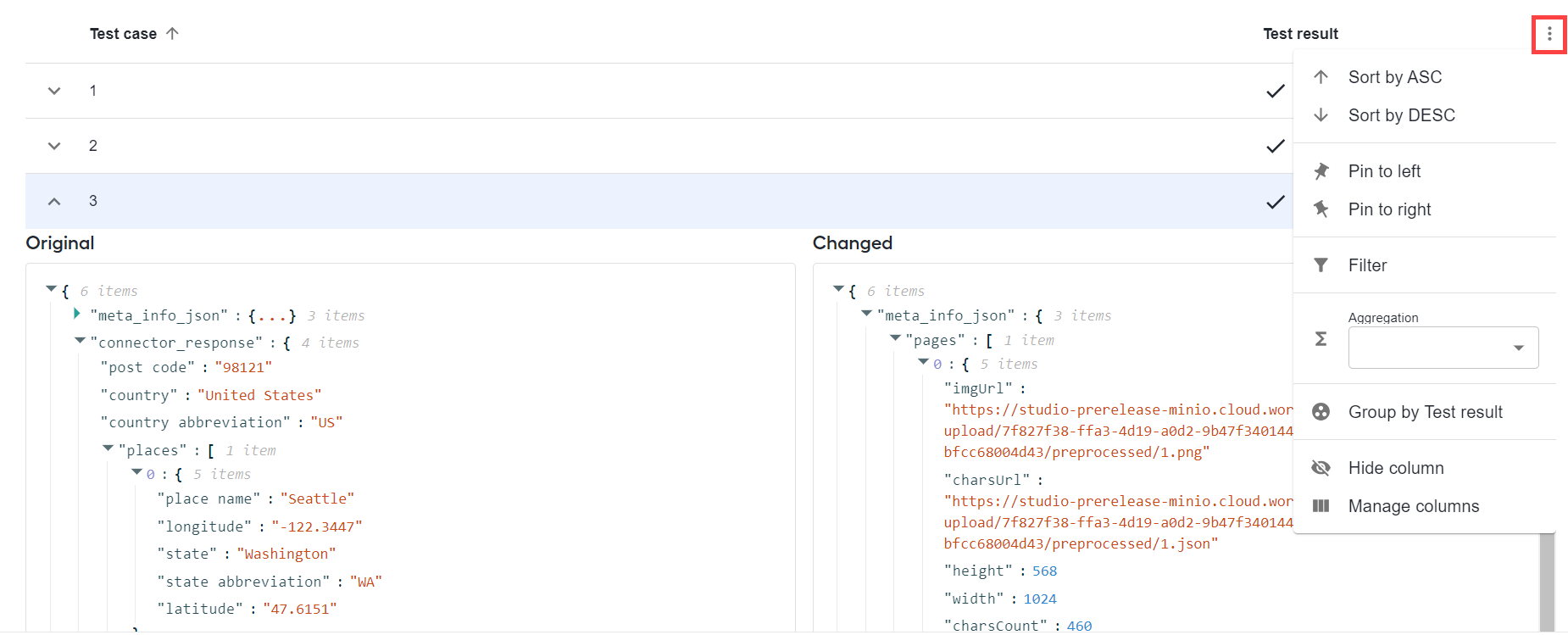The width and height of the screenshot is (1568, 635).
Task: Click the down arrow icon for Sort by DESC
Action: (x=1321, y=115)
